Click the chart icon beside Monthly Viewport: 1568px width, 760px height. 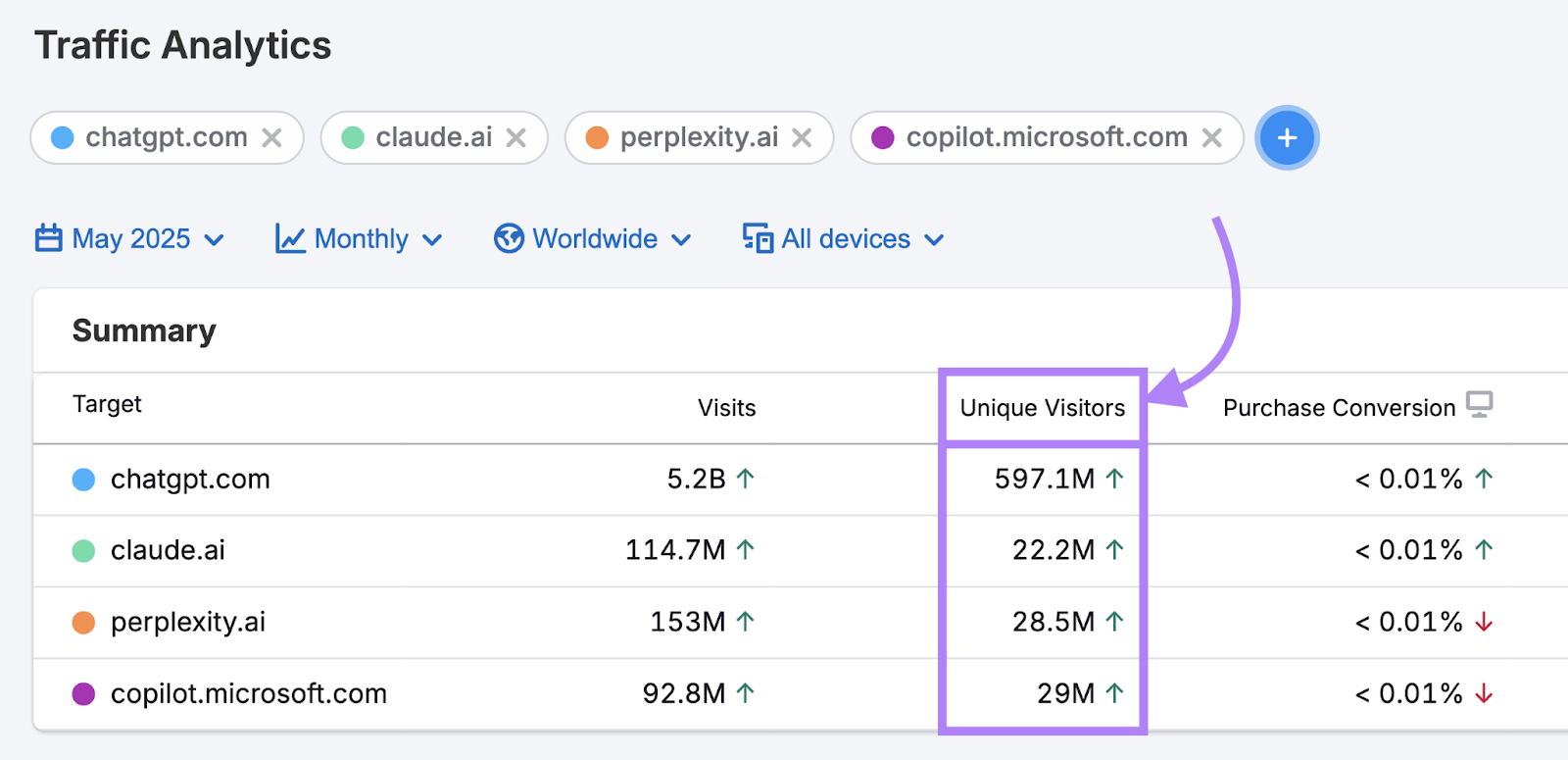[x=290, y=238]
